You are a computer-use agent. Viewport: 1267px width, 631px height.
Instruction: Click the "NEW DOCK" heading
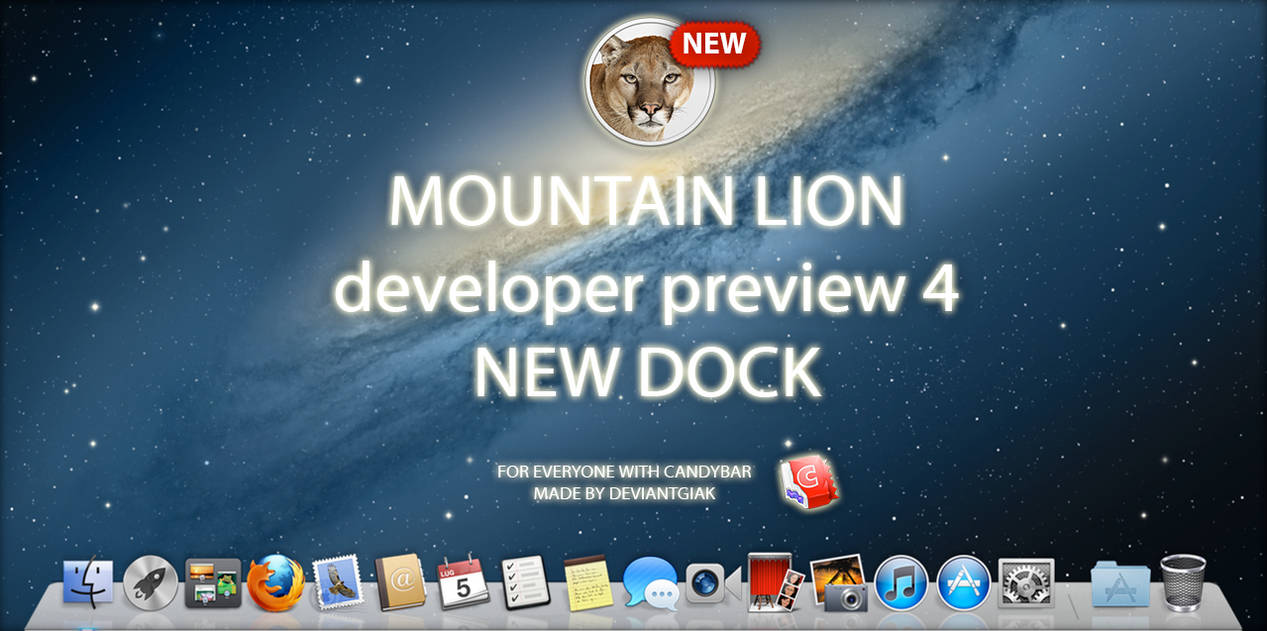[x=647, y=372]
